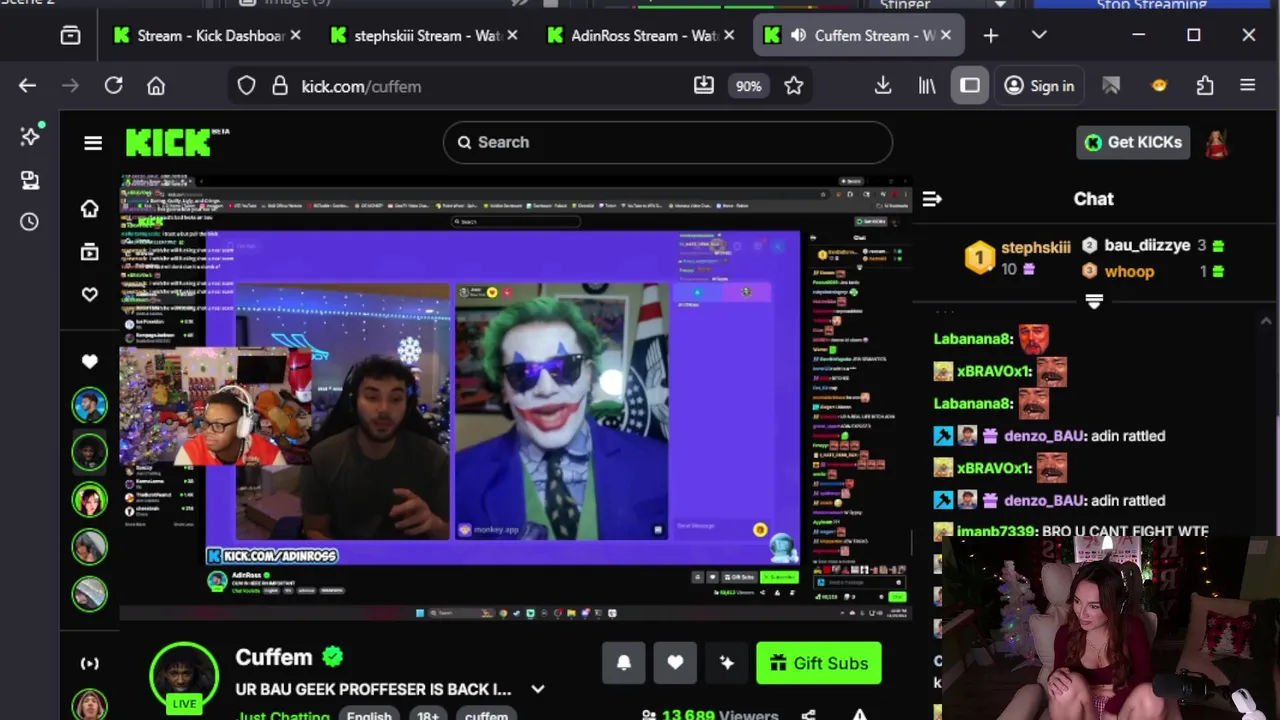Switch to Stream - Kick Dashboard tab
Image resolution: width=1280 pixels, height=720 pixels.
point(208,35)
